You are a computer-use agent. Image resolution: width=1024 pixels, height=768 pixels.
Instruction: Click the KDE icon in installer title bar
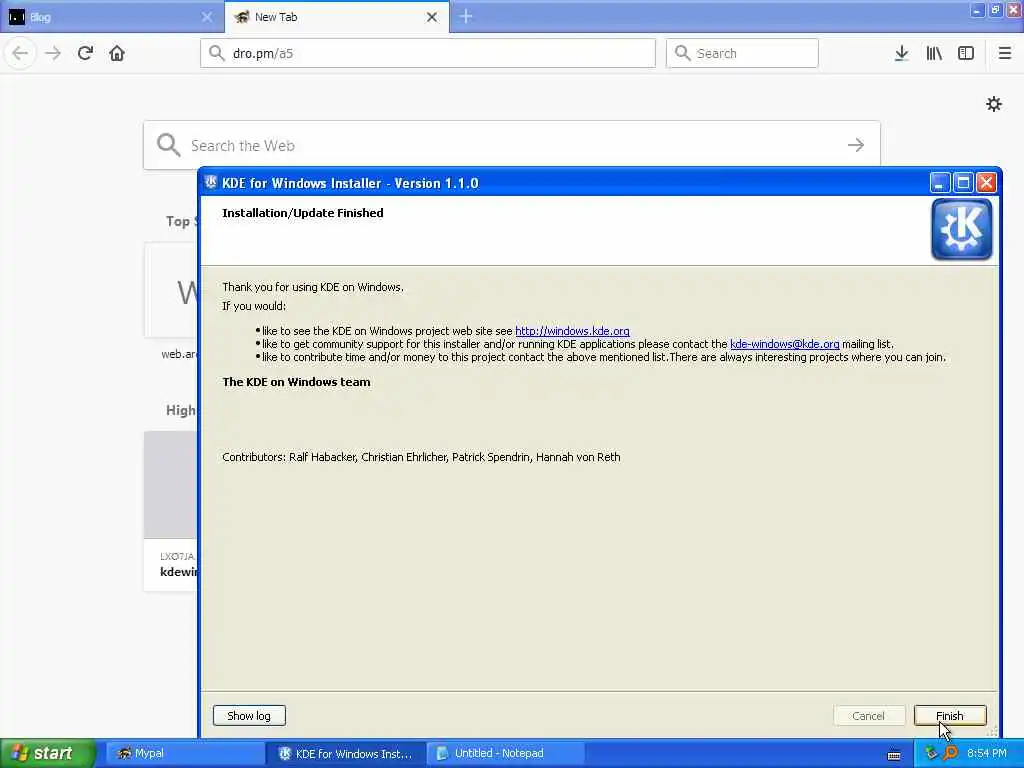pos(210,182)
